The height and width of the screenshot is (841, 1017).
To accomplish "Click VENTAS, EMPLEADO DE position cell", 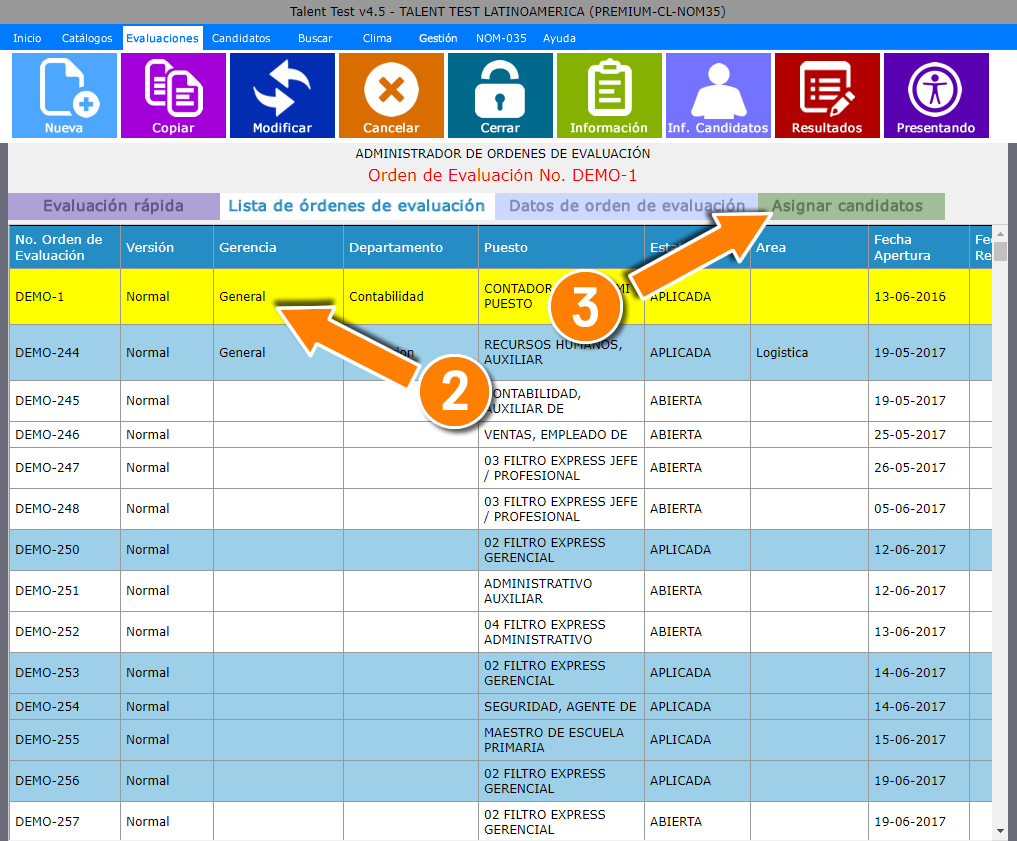I will pyautogui.click(x=561, y=434).
